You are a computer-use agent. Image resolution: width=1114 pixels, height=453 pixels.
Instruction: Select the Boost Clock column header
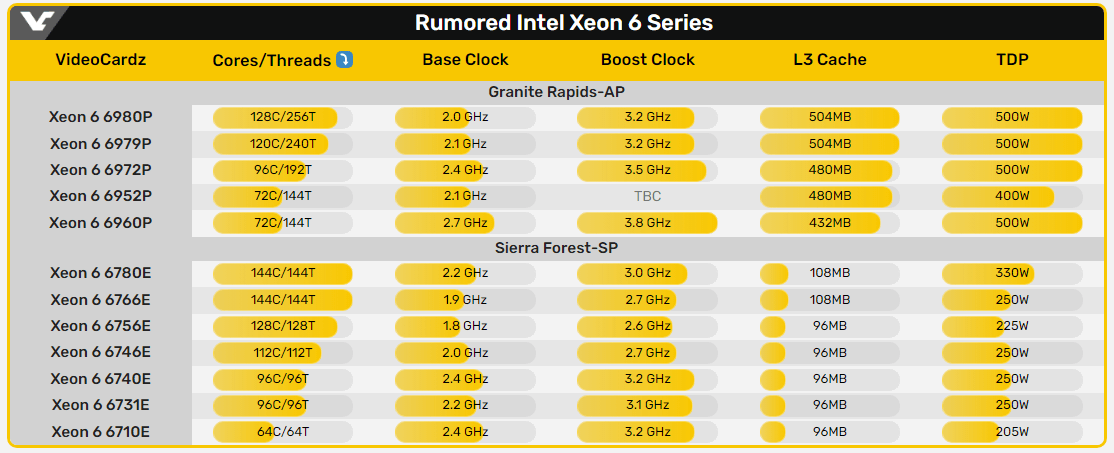point(647,60)
